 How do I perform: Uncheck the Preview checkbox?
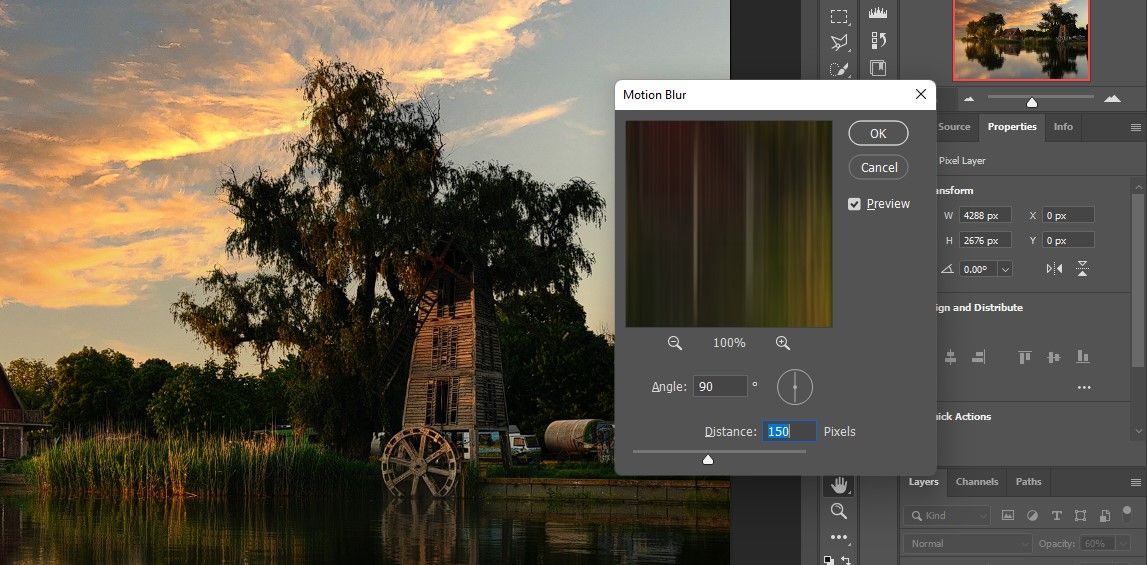pyautogui.click(x=854, y=204)
